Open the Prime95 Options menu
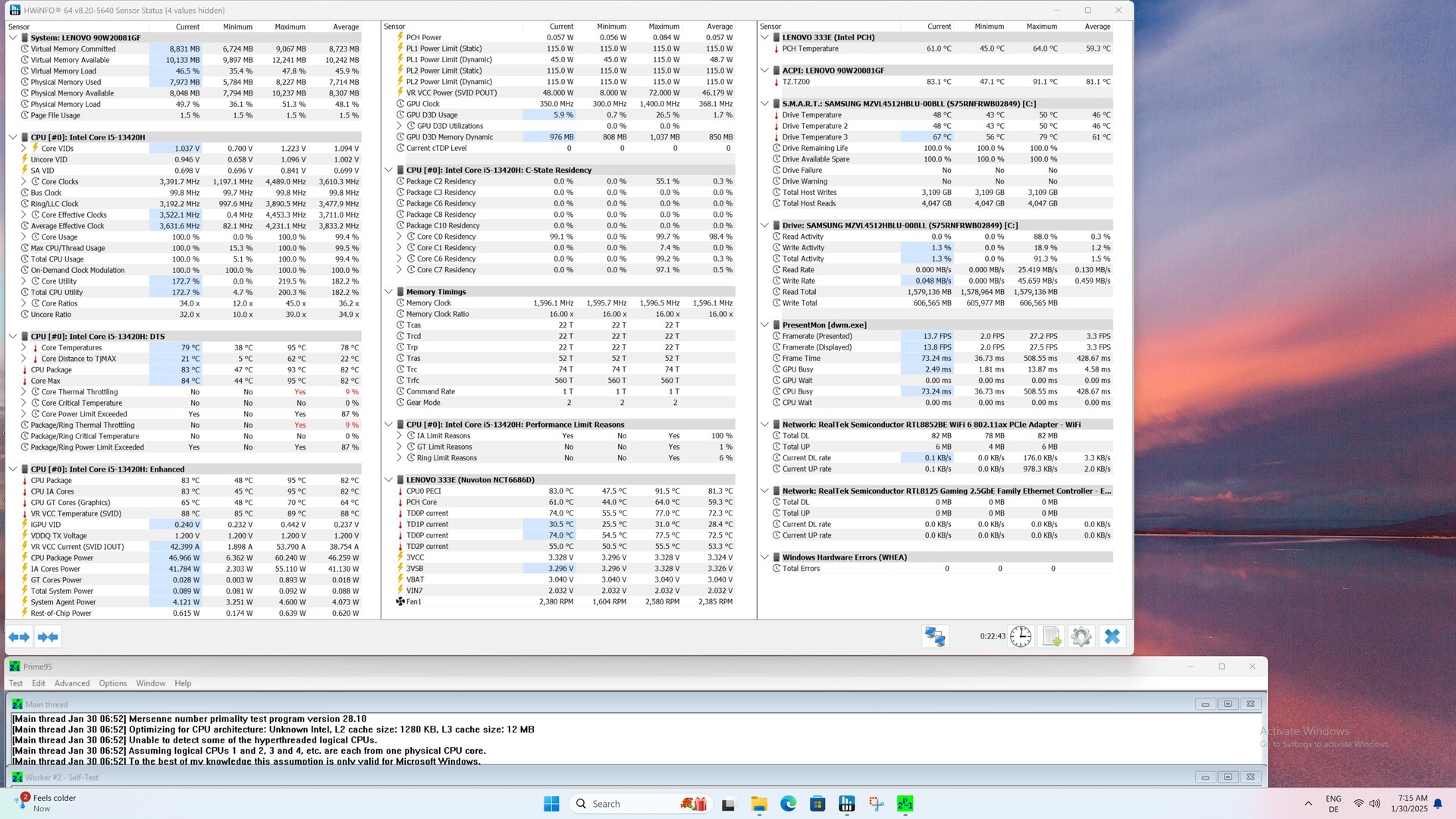 [113, 683]
